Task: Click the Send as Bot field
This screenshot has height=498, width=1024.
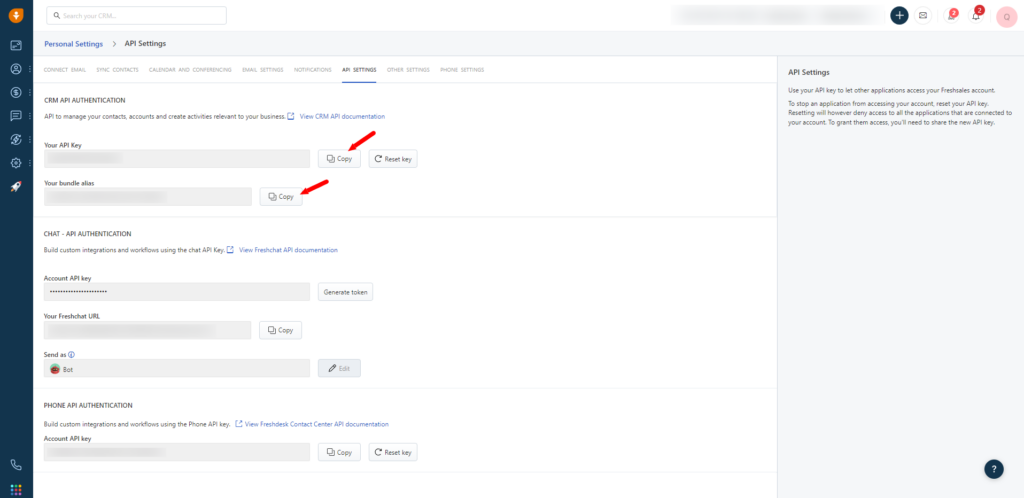Action: (x=176, y=368)
